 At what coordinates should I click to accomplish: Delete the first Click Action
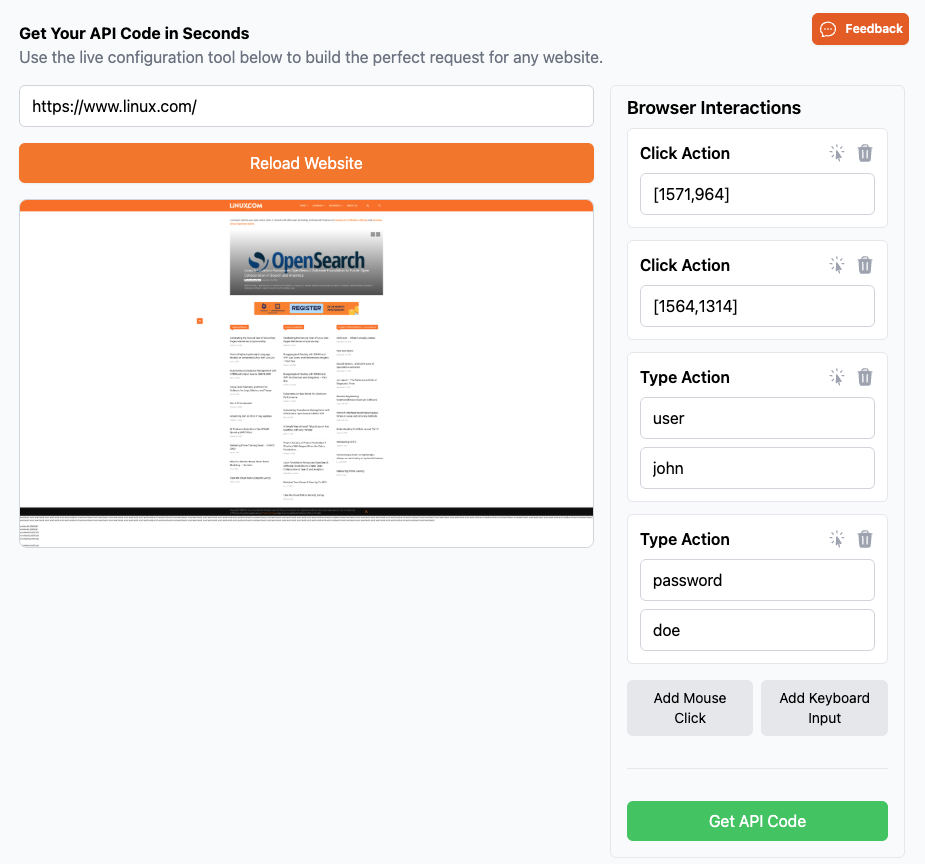pos(865,153)
